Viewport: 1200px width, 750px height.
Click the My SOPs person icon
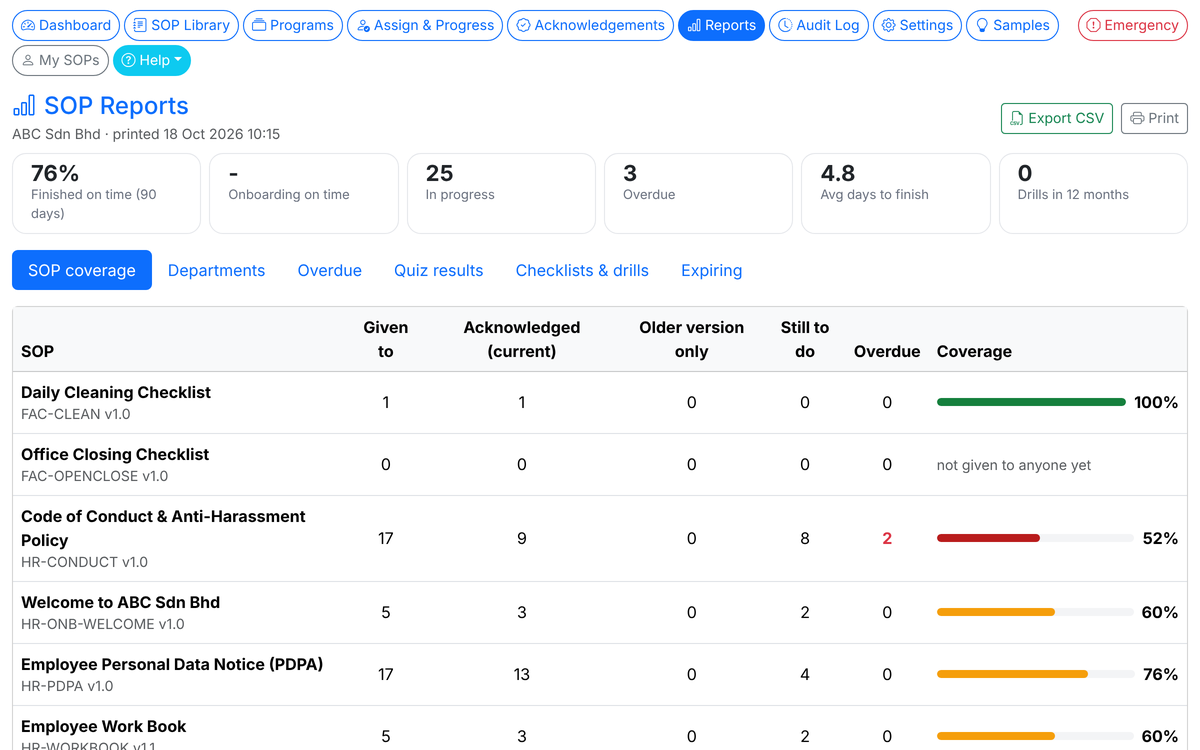28,60
